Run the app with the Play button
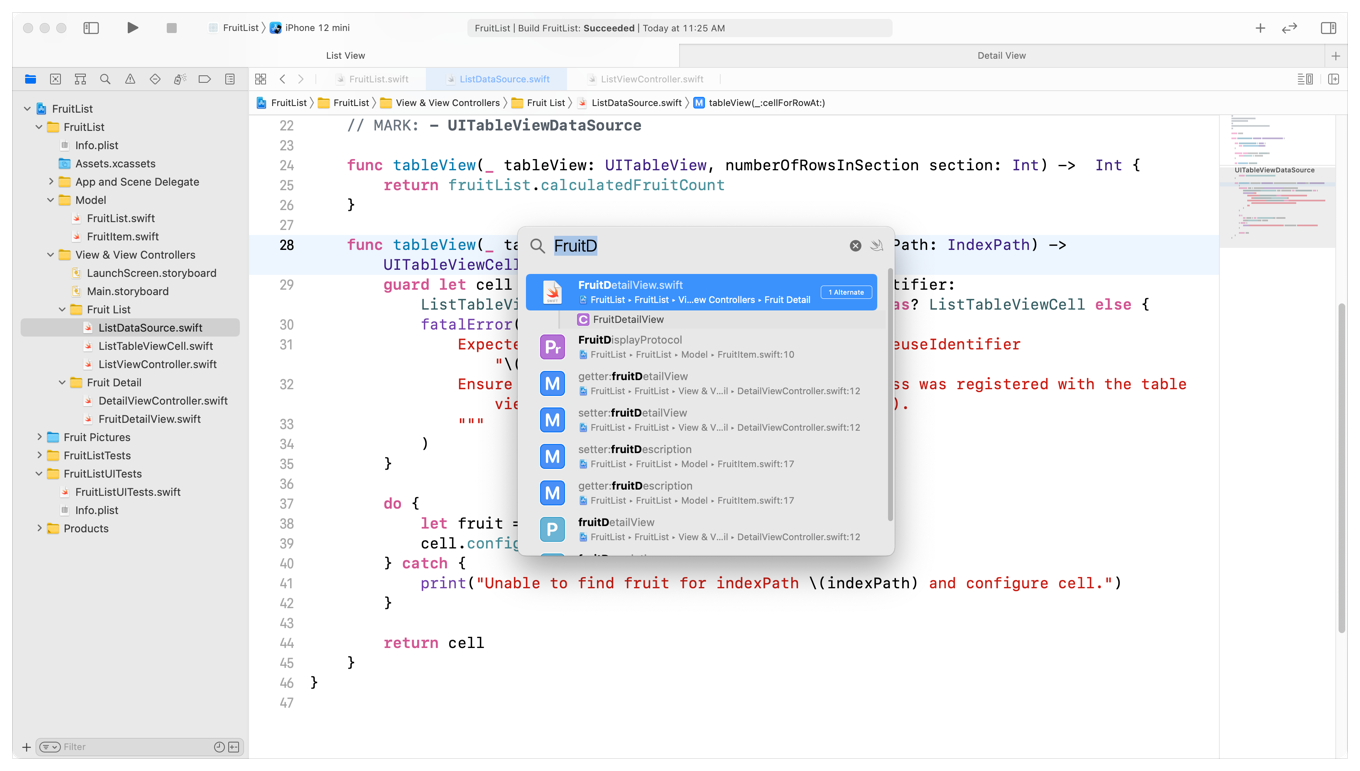The width and height of the screenshot is (1360, 771). coord(132,28)
